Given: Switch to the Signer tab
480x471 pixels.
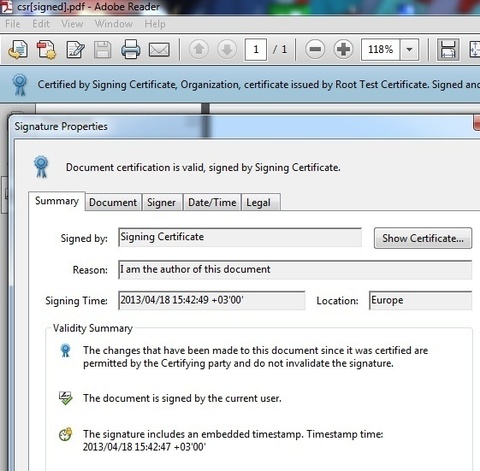Looking at the screenshot, I should point(161,202).
